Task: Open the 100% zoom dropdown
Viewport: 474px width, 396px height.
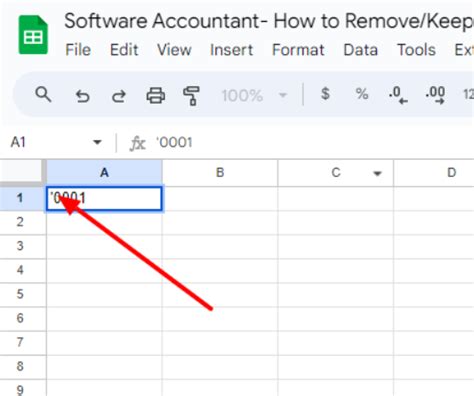Action: [254, 96]
